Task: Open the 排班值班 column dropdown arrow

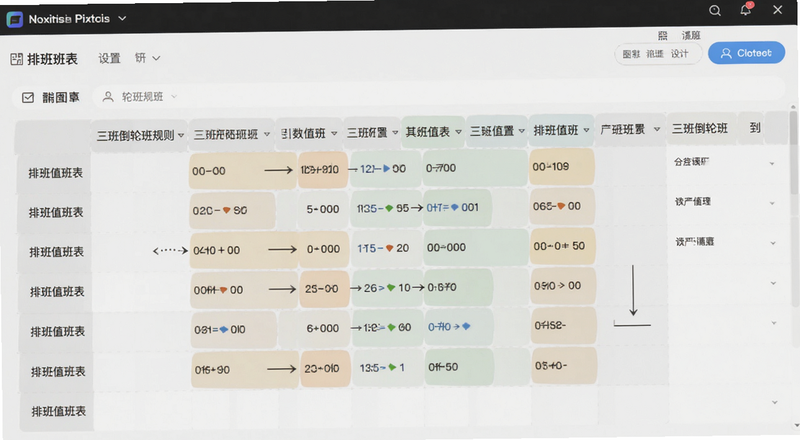Action: [x=586, y=130]
